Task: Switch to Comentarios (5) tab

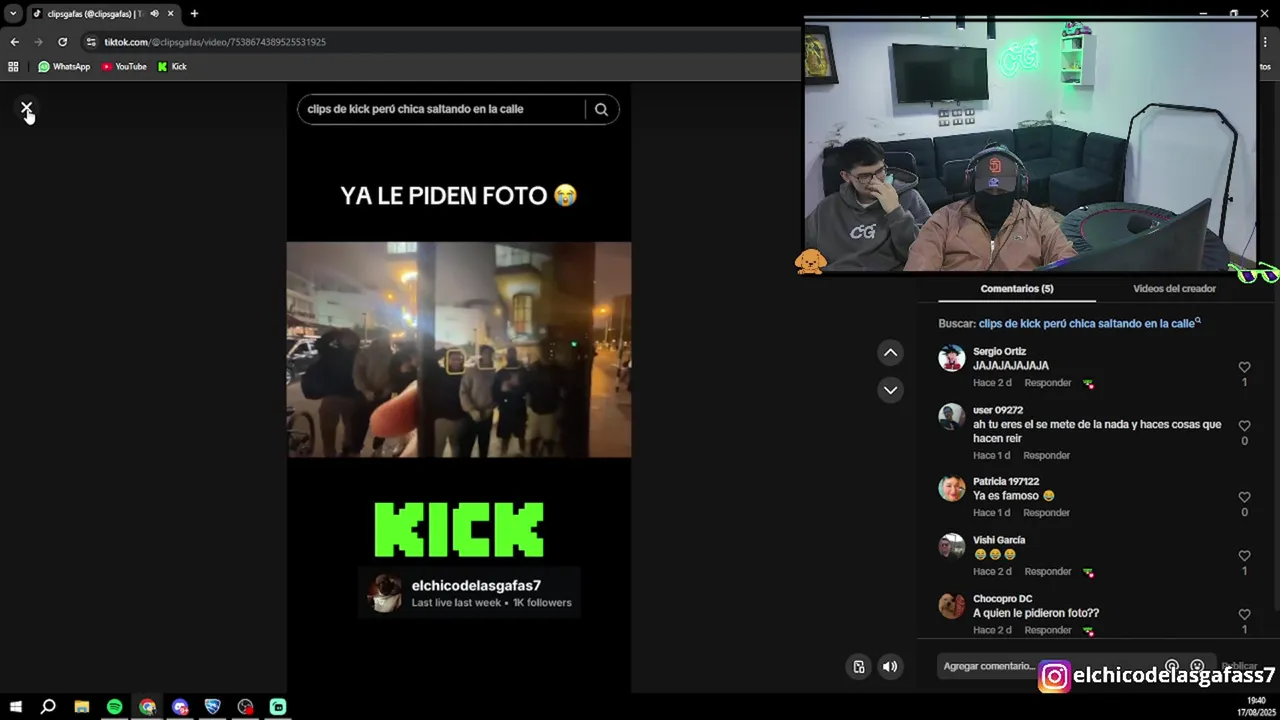Action: (1016, 289)
